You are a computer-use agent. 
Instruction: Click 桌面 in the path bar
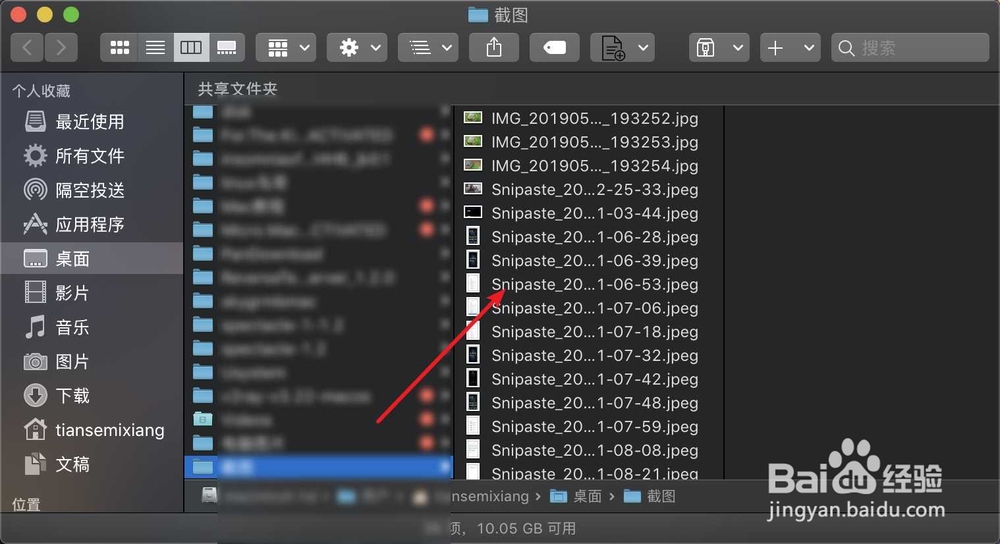576,496
